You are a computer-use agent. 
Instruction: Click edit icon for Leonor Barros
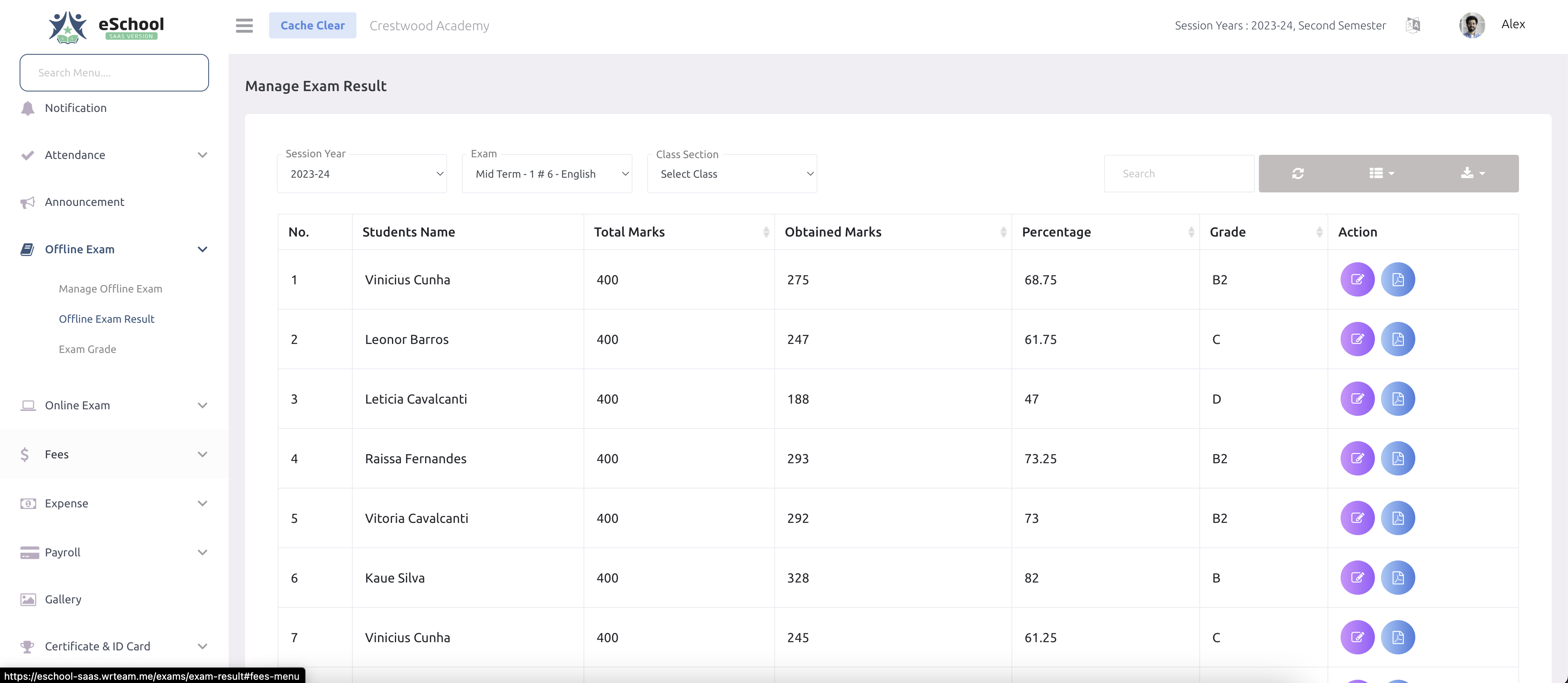click(x=1357, y=339)
